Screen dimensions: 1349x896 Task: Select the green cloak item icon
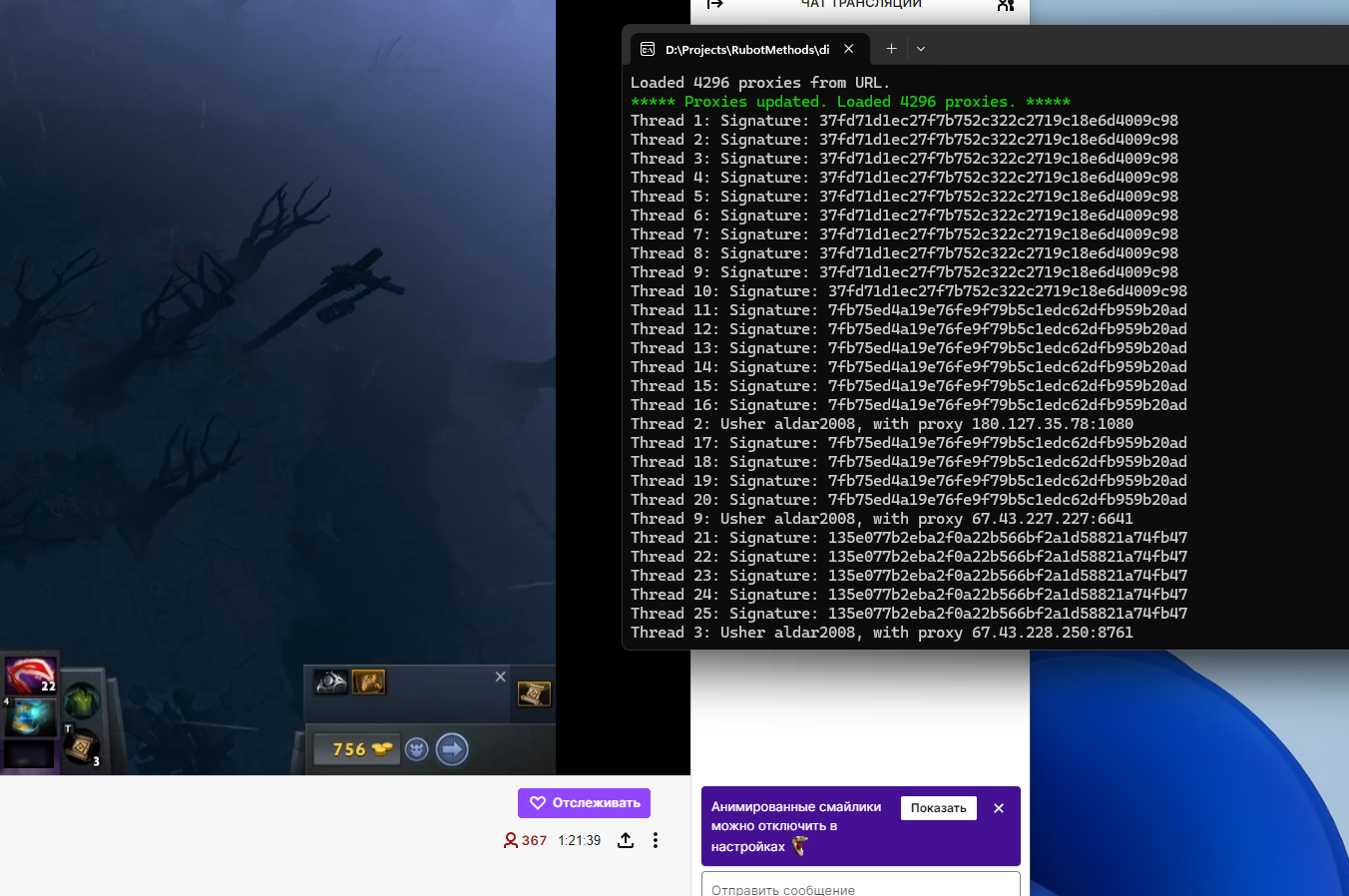82,700
